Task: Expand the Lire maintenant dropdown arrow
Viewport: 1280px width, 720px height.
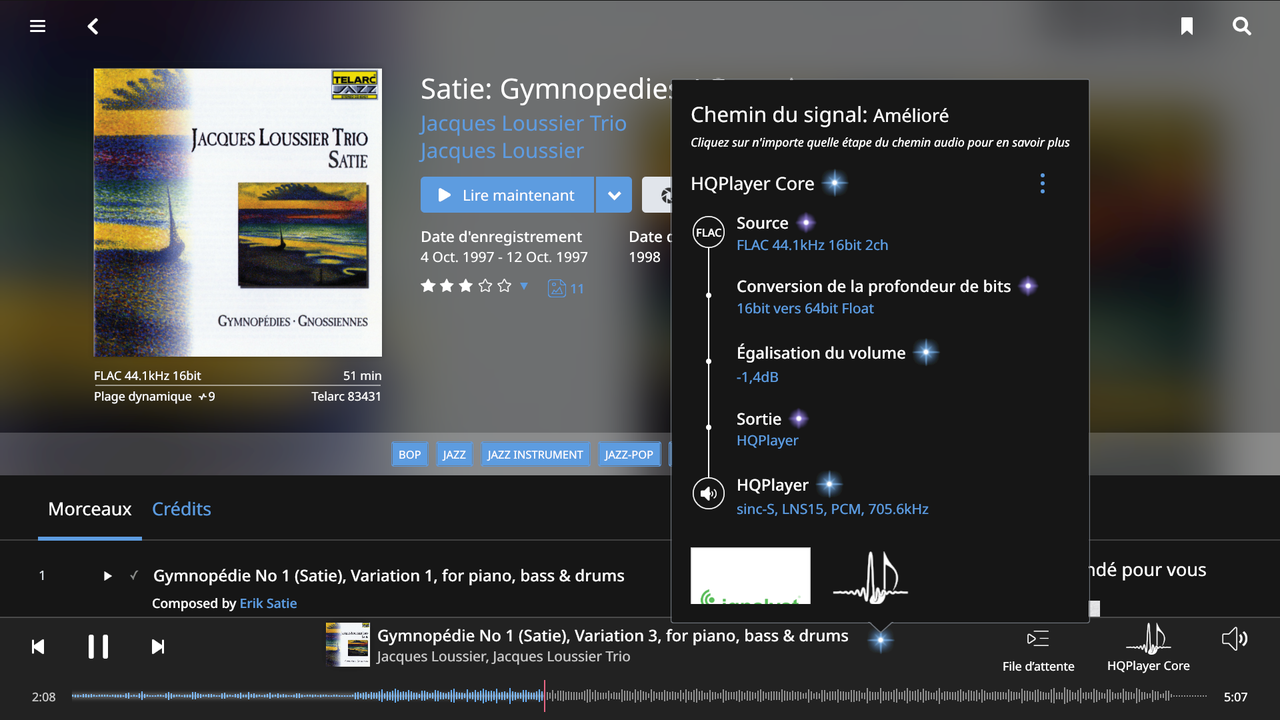Action: [x=614, y=195]
